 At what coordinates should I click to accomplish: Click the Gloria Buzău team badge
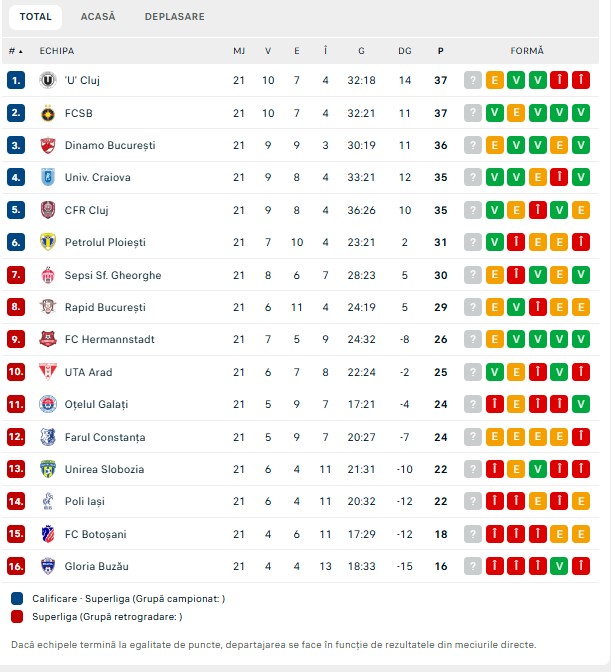tap(47, 566)
